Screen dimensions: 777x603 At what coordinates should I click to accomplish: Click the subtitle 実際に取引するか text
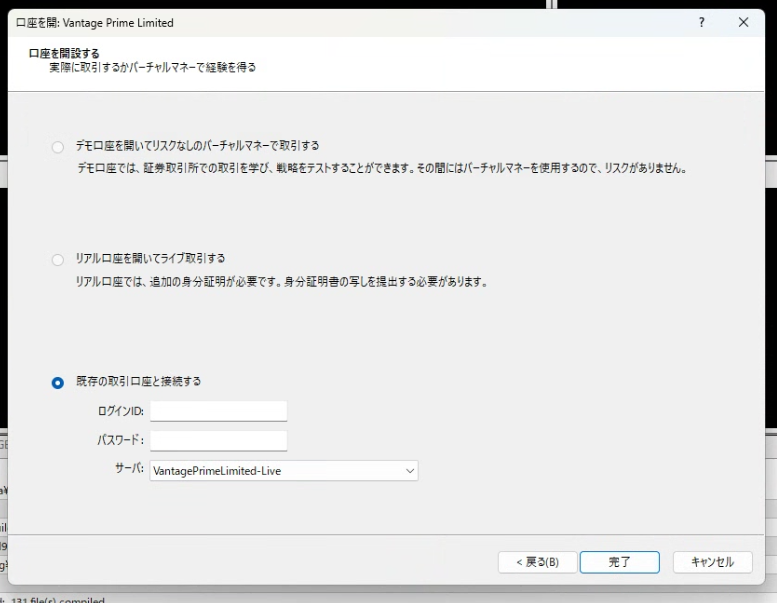[x=153, y=67]
